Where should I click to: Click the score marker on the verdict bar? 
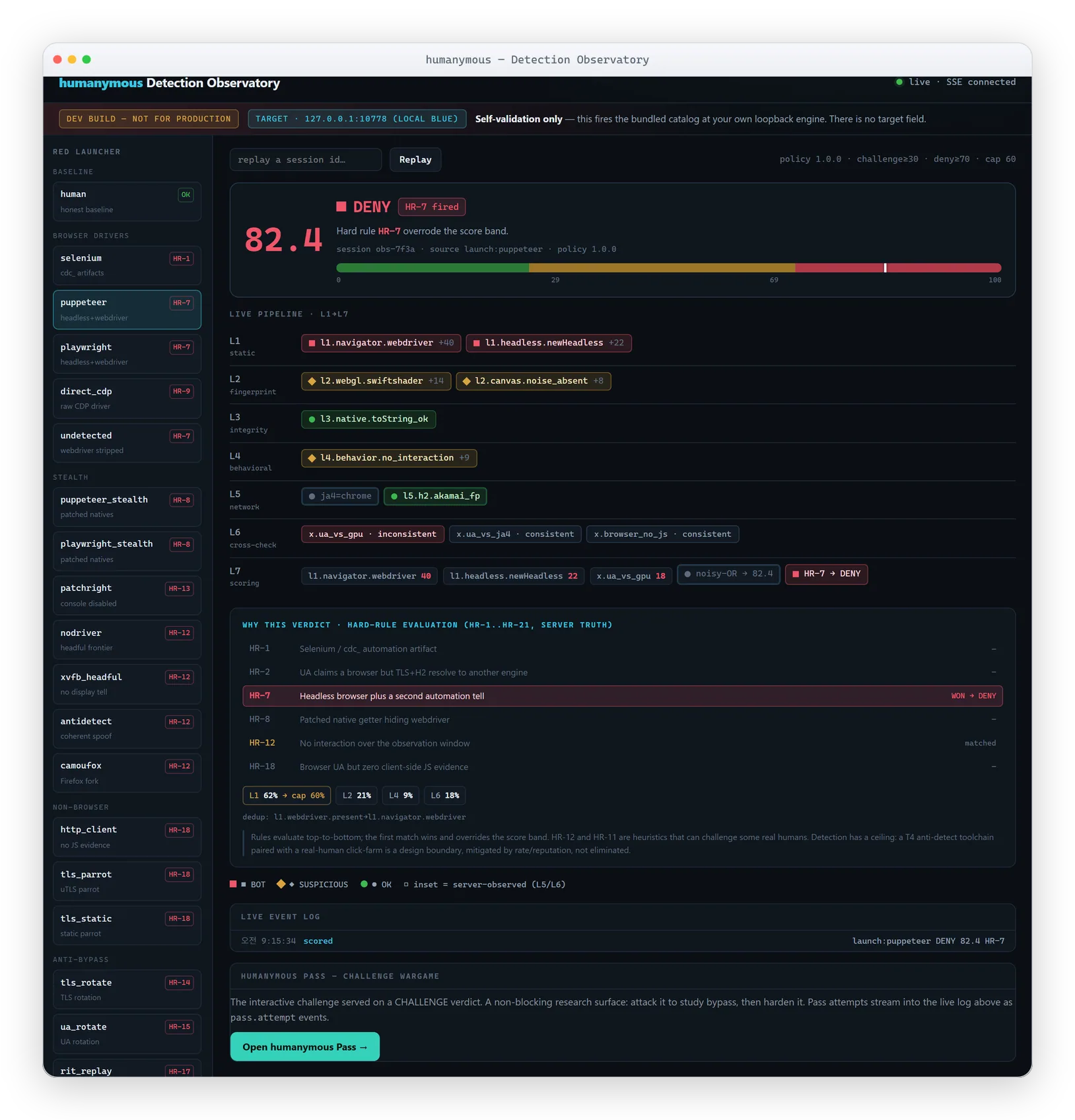click(x=885, y=267)
